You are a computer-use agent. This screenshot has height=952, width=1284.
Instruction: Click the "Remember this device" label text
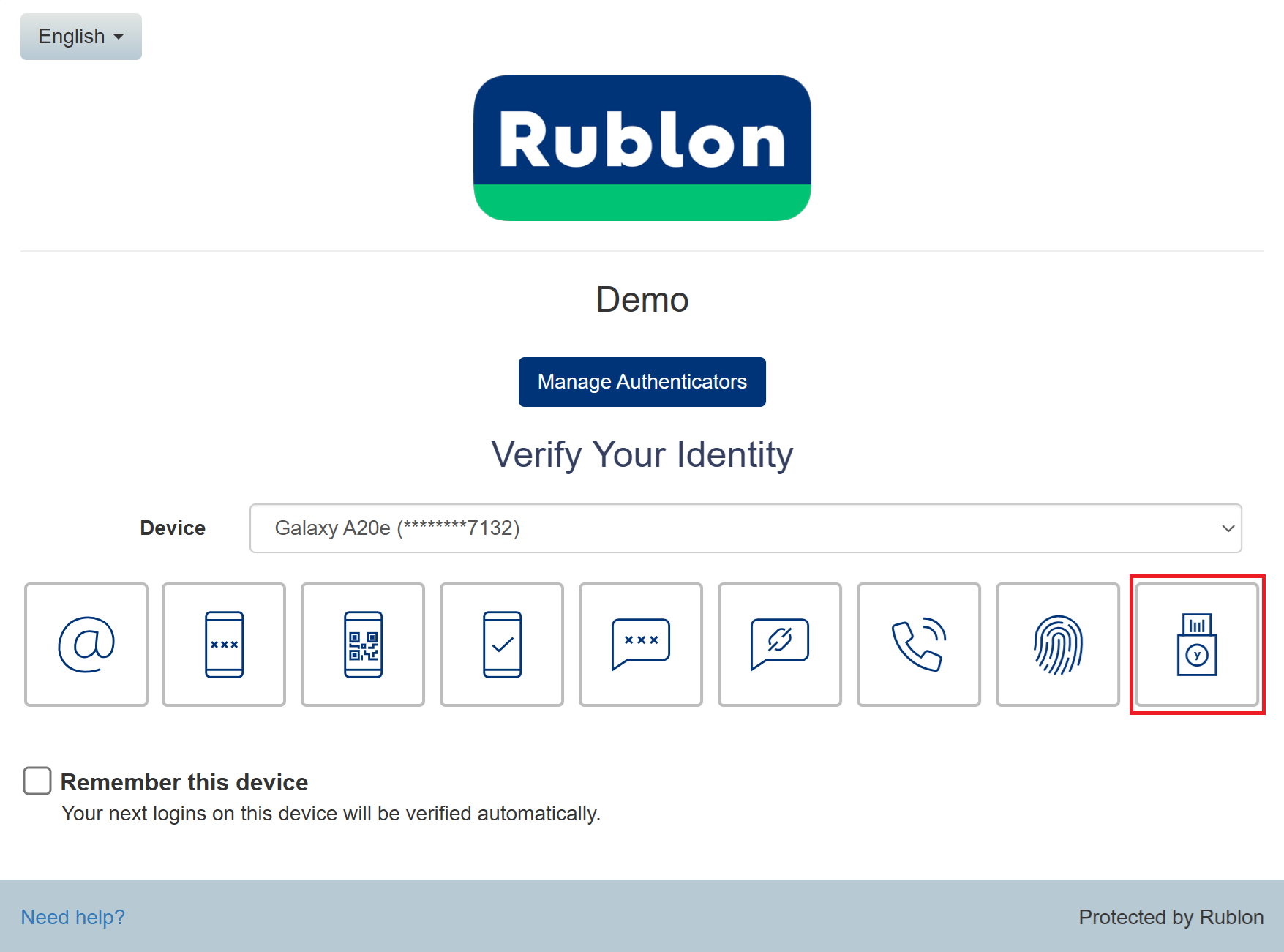point(184,782)
